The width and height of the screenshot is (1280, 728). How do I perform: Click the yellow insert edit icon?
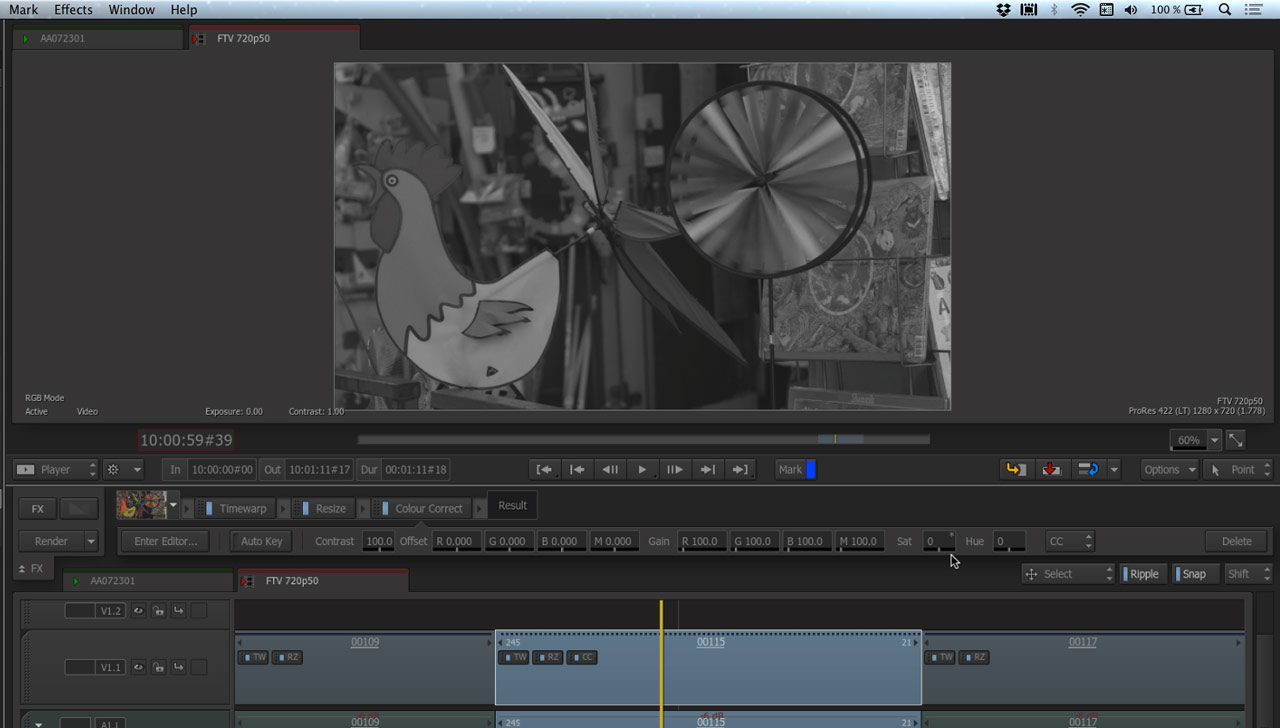pos(1016,469)
